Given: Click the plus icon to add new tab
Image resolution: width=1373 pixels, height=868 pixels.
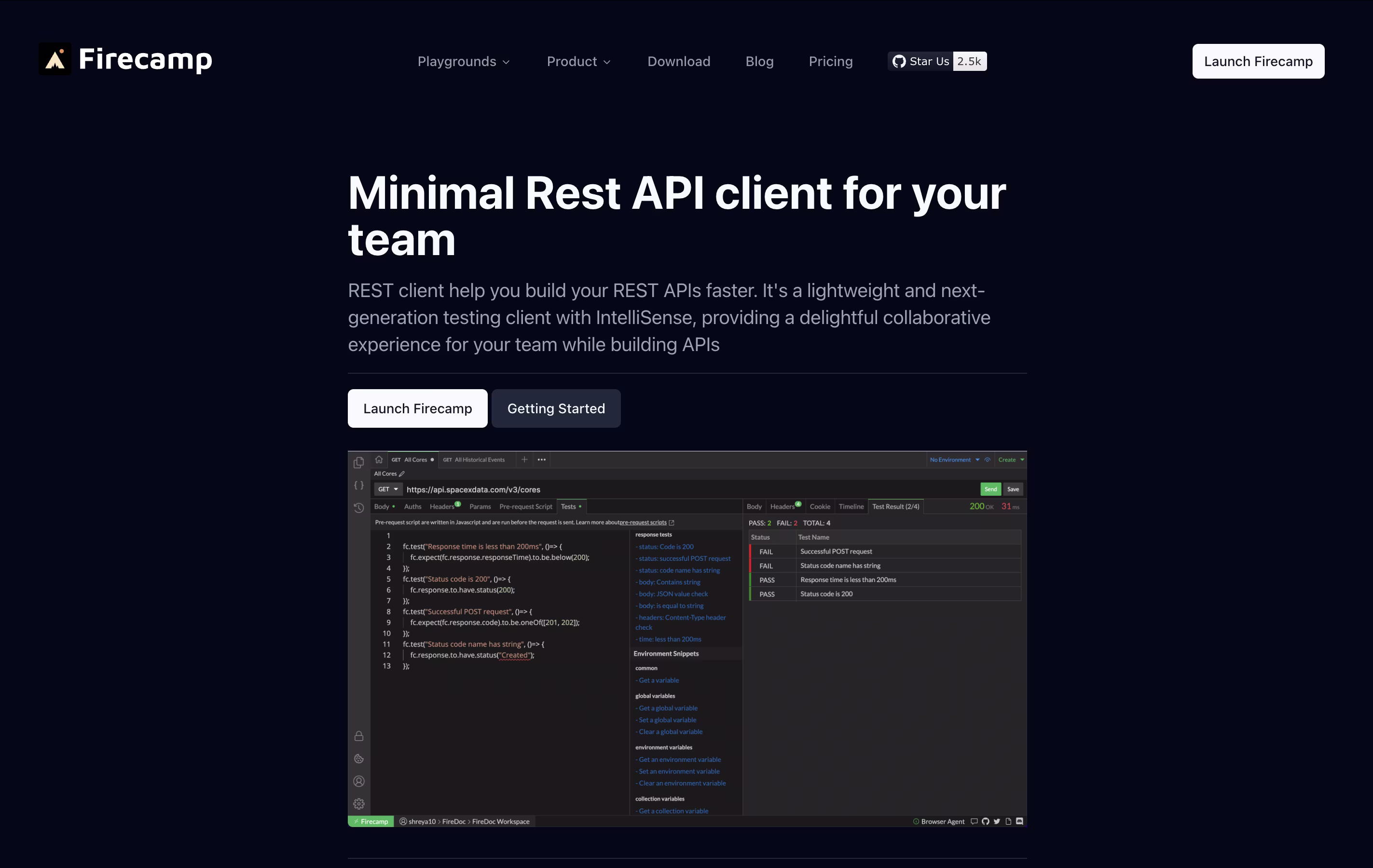Looking at the screenshot, I should coord(524,460).
